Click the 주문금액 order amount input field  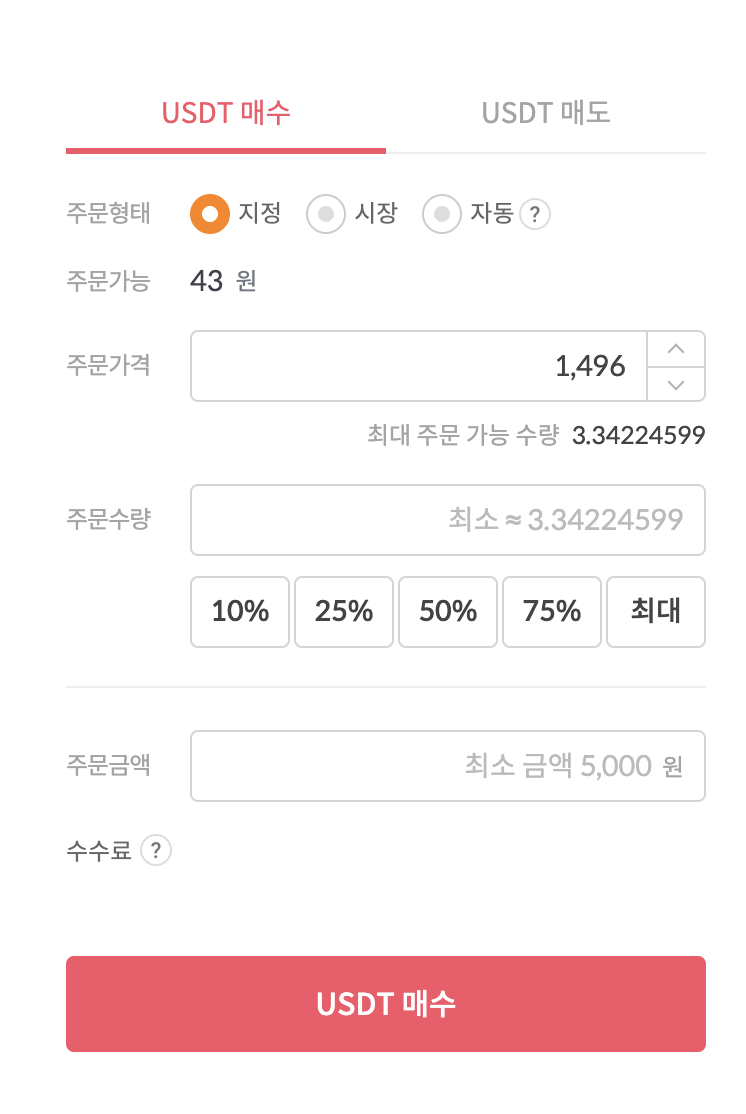coord(447,766)
